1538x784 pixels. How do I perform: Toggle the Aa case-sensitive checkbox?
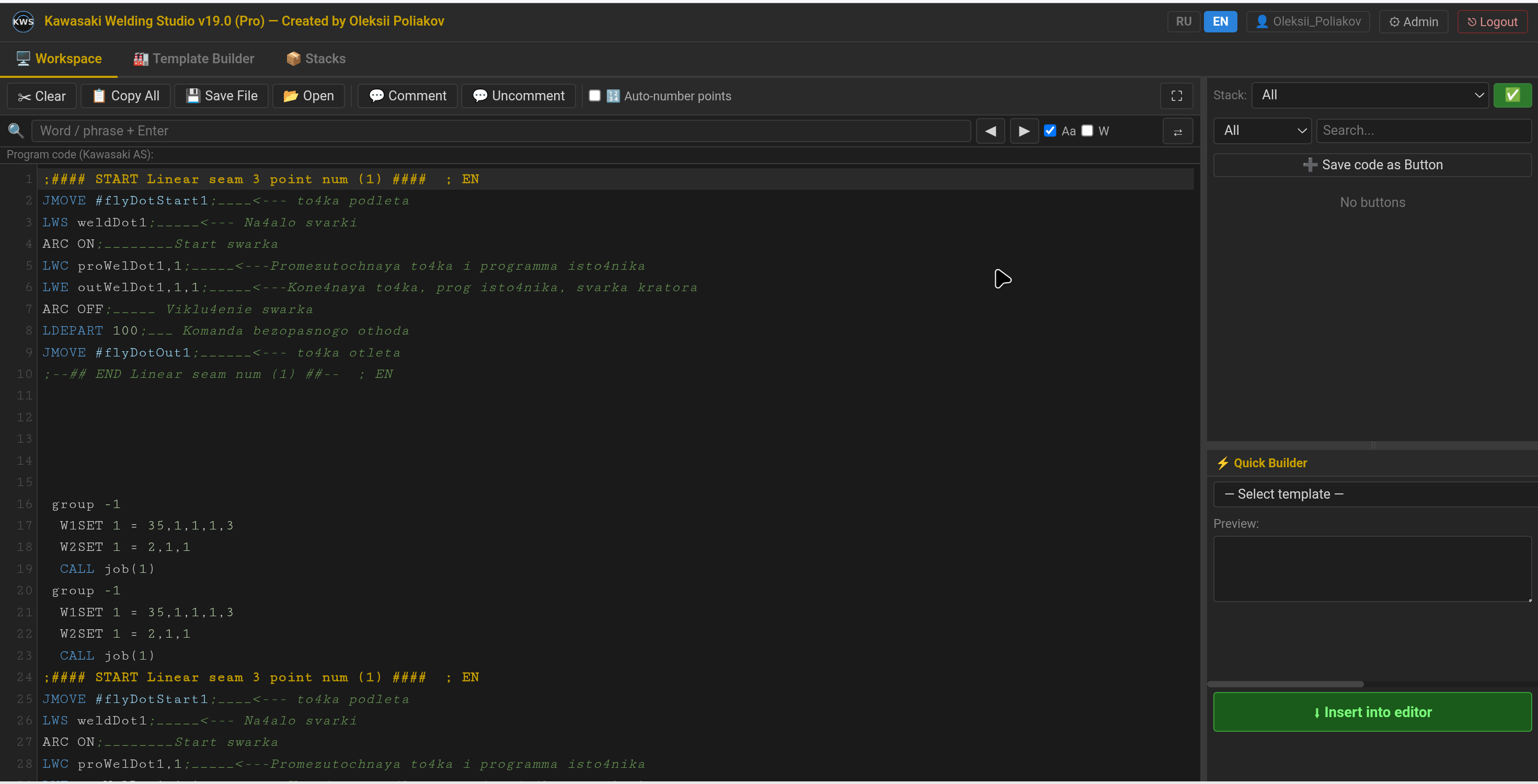[x=1050, y=131]
